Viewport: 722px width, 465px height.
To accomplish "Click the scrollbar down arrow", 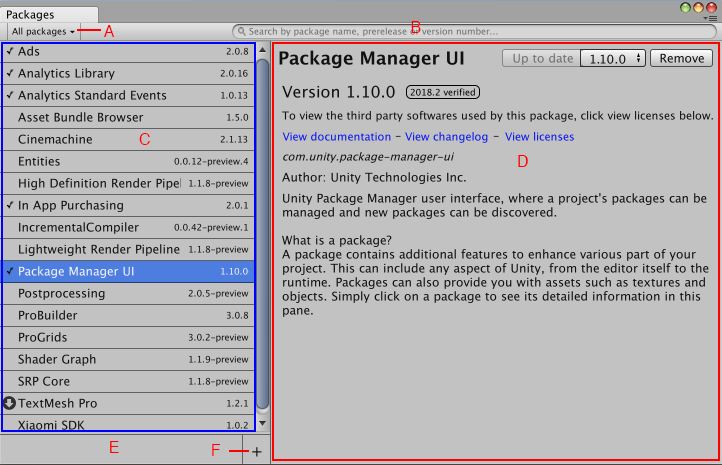I will [x=262, y=423].
